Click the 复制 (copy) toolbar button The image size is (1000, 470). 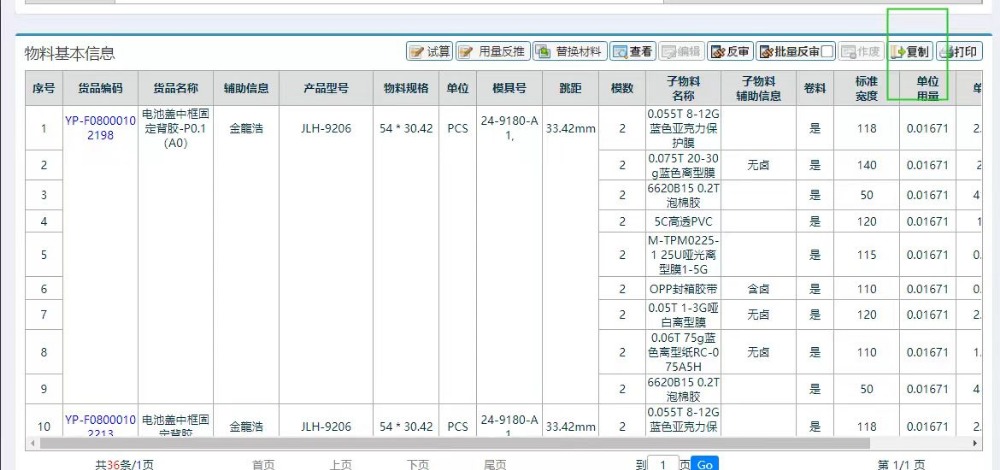[x=910, y=52]
